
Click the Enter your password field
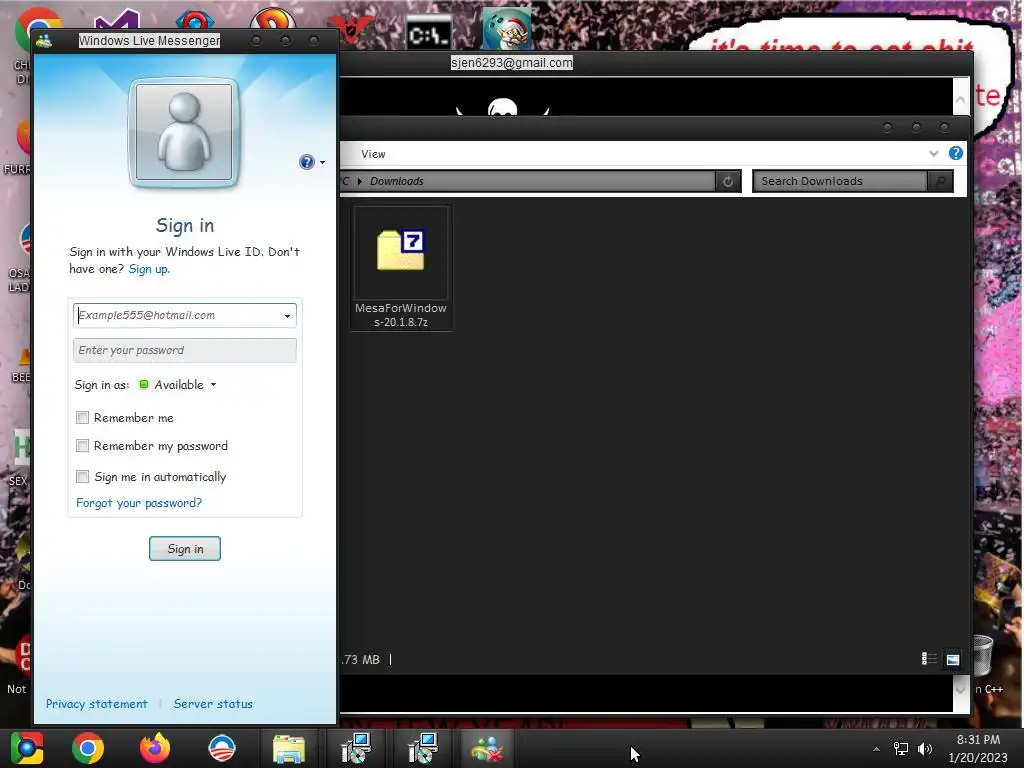click(185, 351)
